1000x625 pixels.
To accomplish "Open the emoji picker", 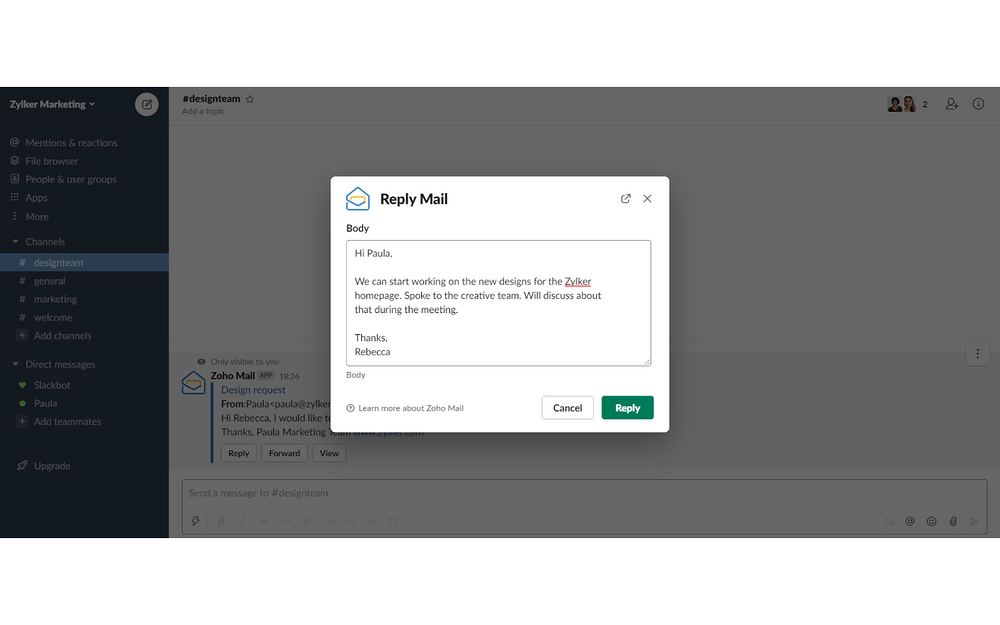I will click(932, 522).
